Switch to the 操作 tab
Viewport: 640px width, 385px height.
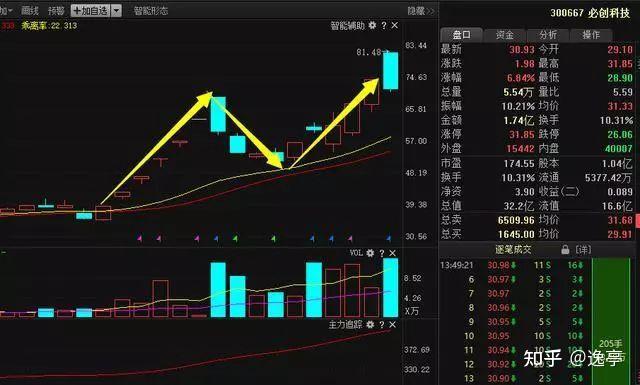click(x=591, y=35)
